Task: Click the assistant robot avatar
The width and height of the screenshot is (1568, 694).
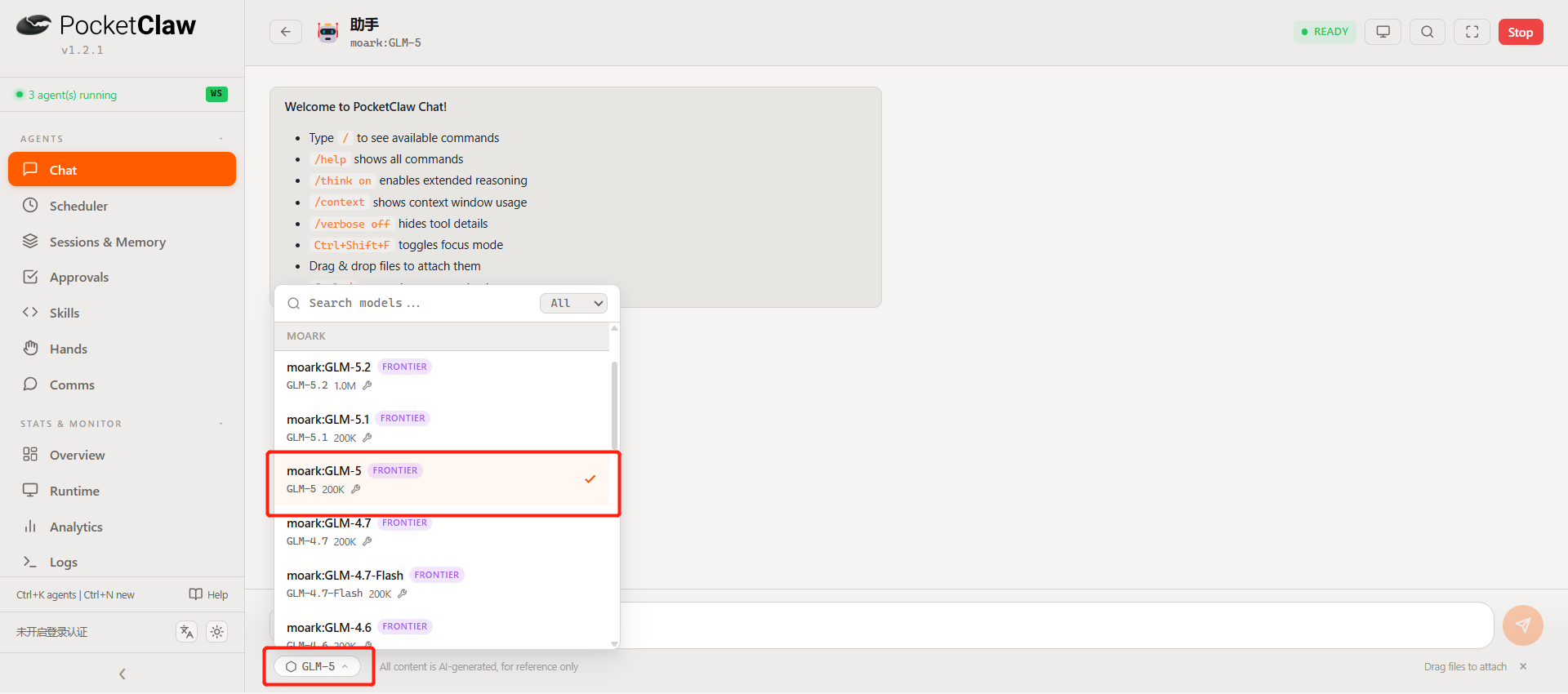Action: tap(327, 32)
